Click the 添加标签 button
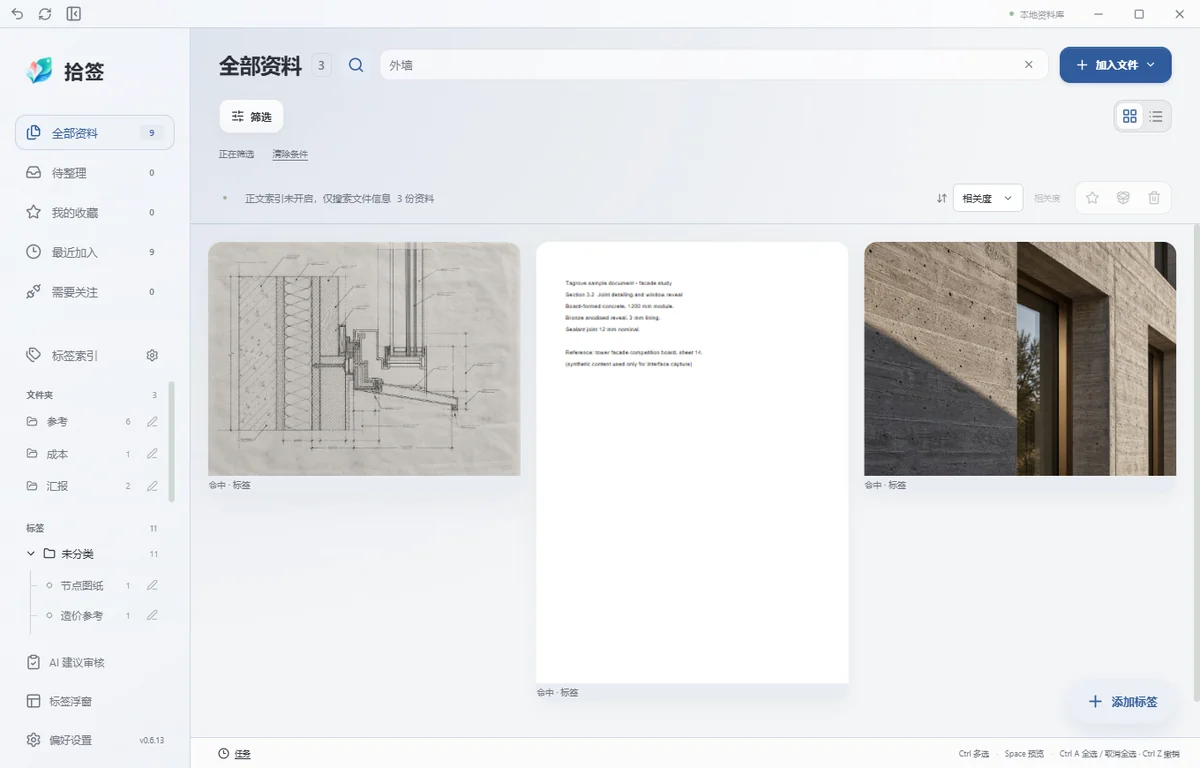 pyautogui.click(x=1122, y=702)
